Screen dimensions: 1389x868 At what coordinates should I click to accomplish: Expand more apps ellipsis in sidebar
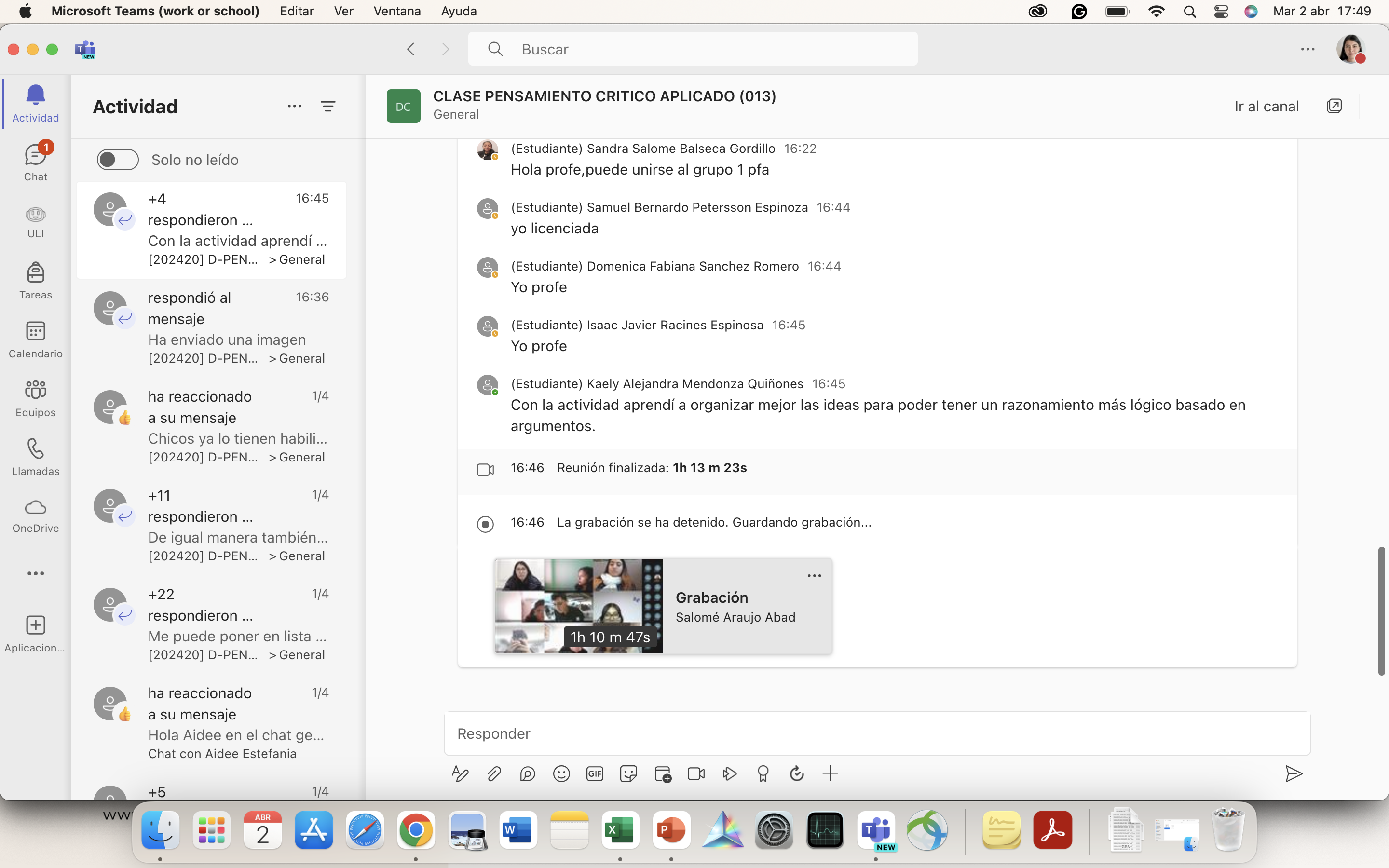pos(36,573)
